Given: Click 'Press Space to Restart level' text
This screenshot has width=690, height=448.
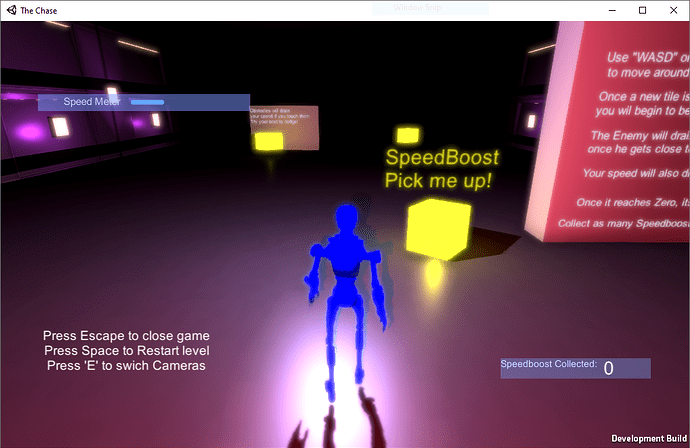Looking at the screenshot, I should [x=127, y=351].
